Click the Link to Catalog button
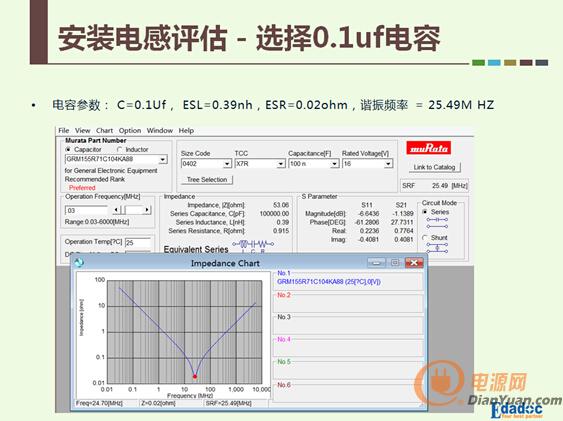Viewport: 563px width, 421px height. 434,167
